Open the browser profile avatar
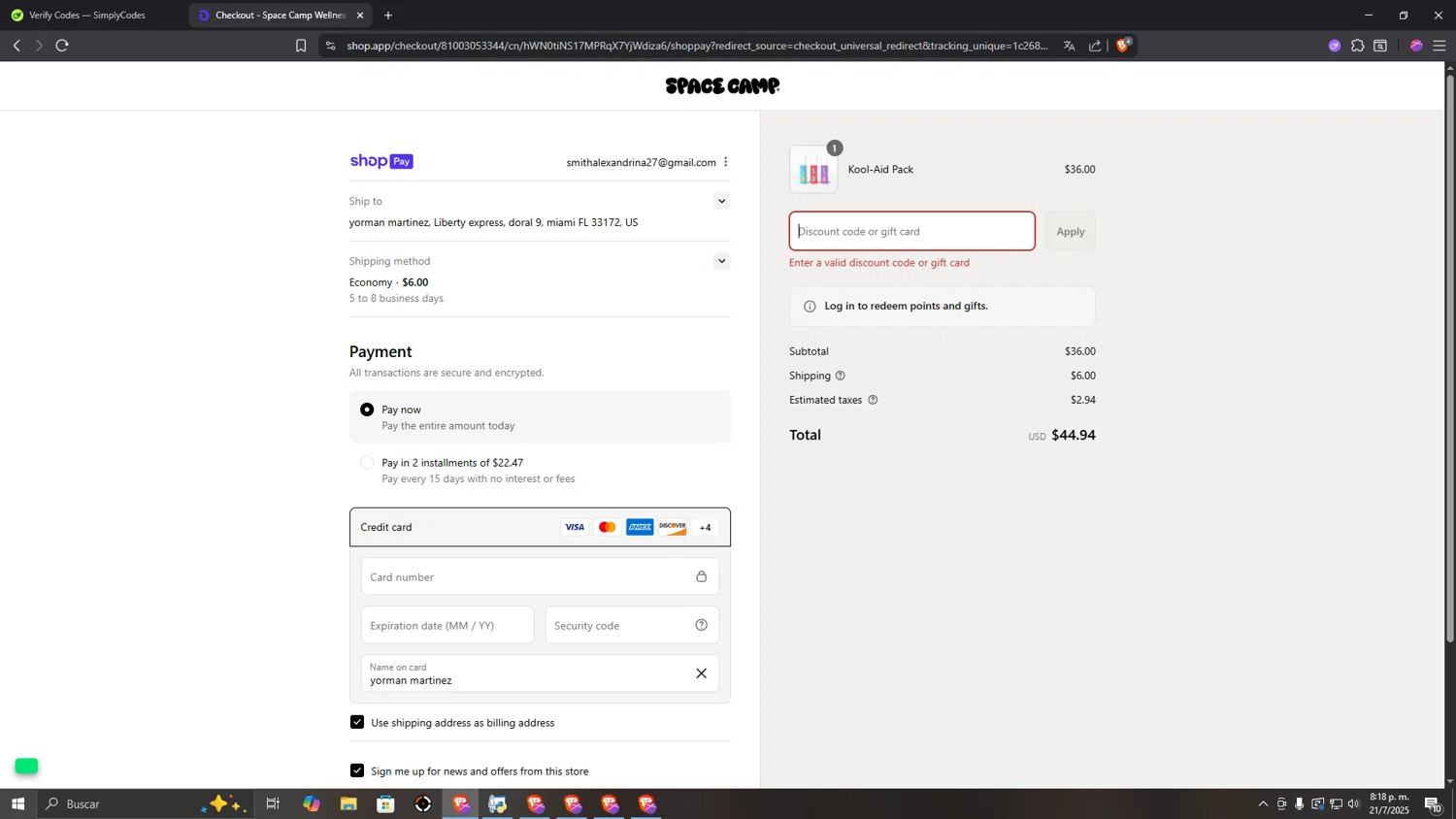 click(x=1416, y=46)
